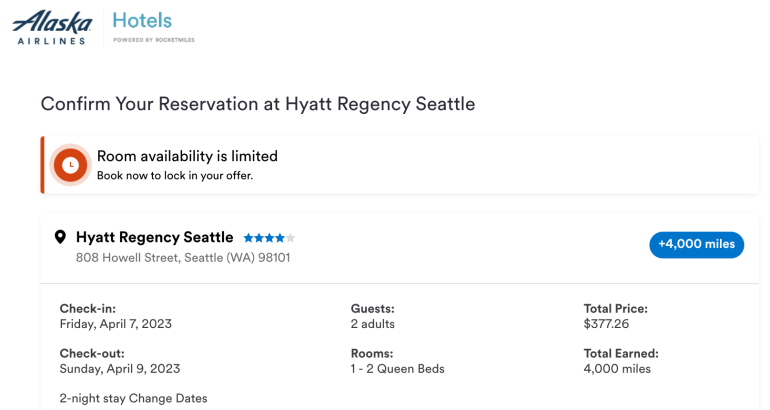Click the Room availability is limited message
The height and width of the screenshot is (410, 770).
point(187,156)
